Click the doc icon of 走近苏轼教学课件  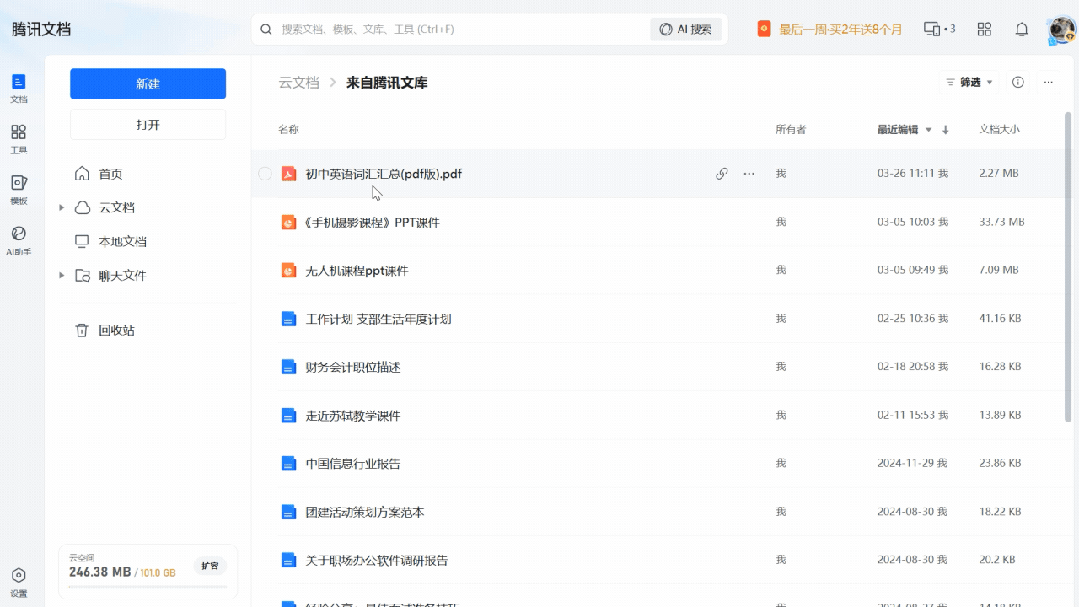coord(289,416)
